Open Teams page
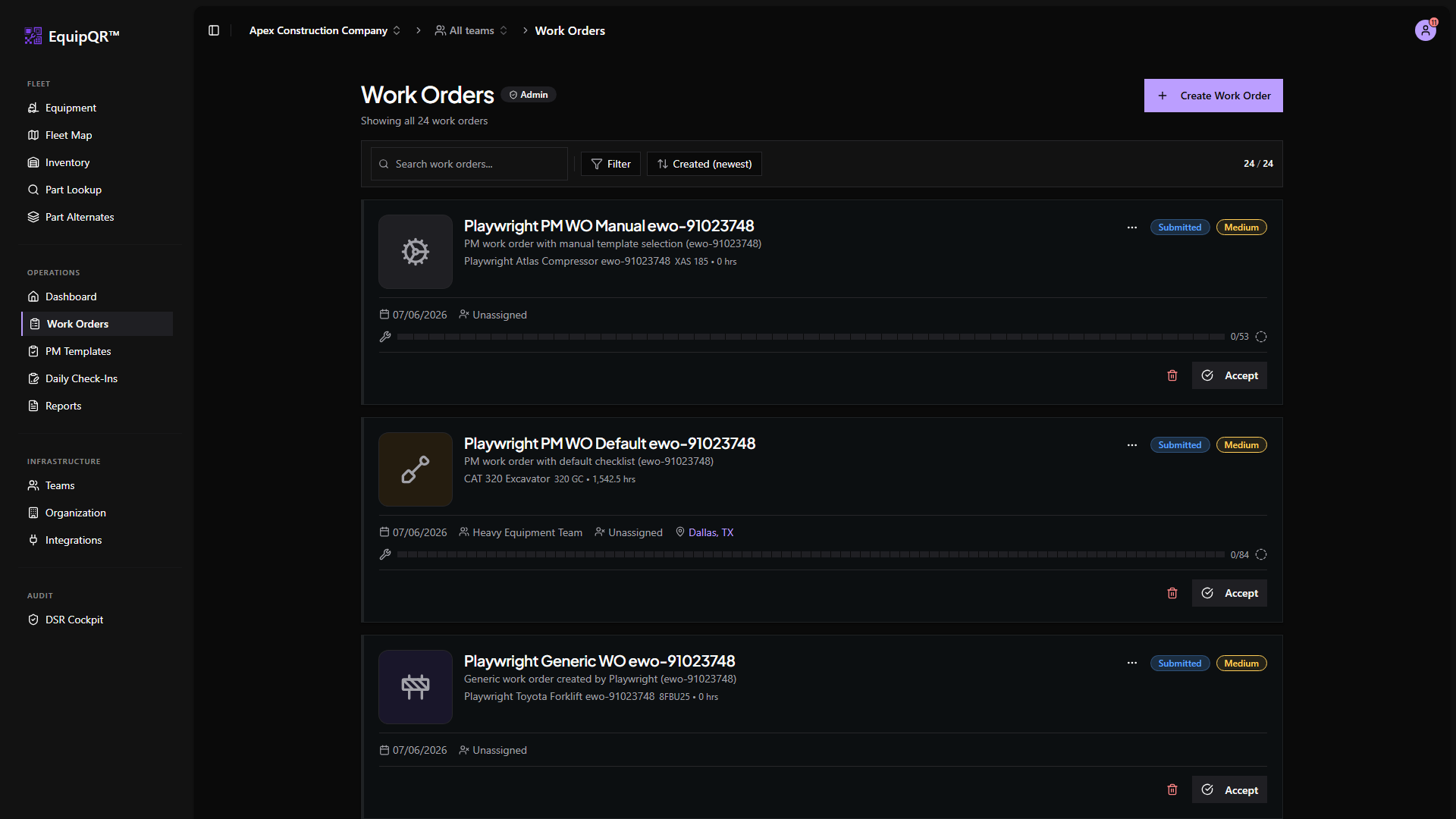1456x819 pixels. coord(97,485)
